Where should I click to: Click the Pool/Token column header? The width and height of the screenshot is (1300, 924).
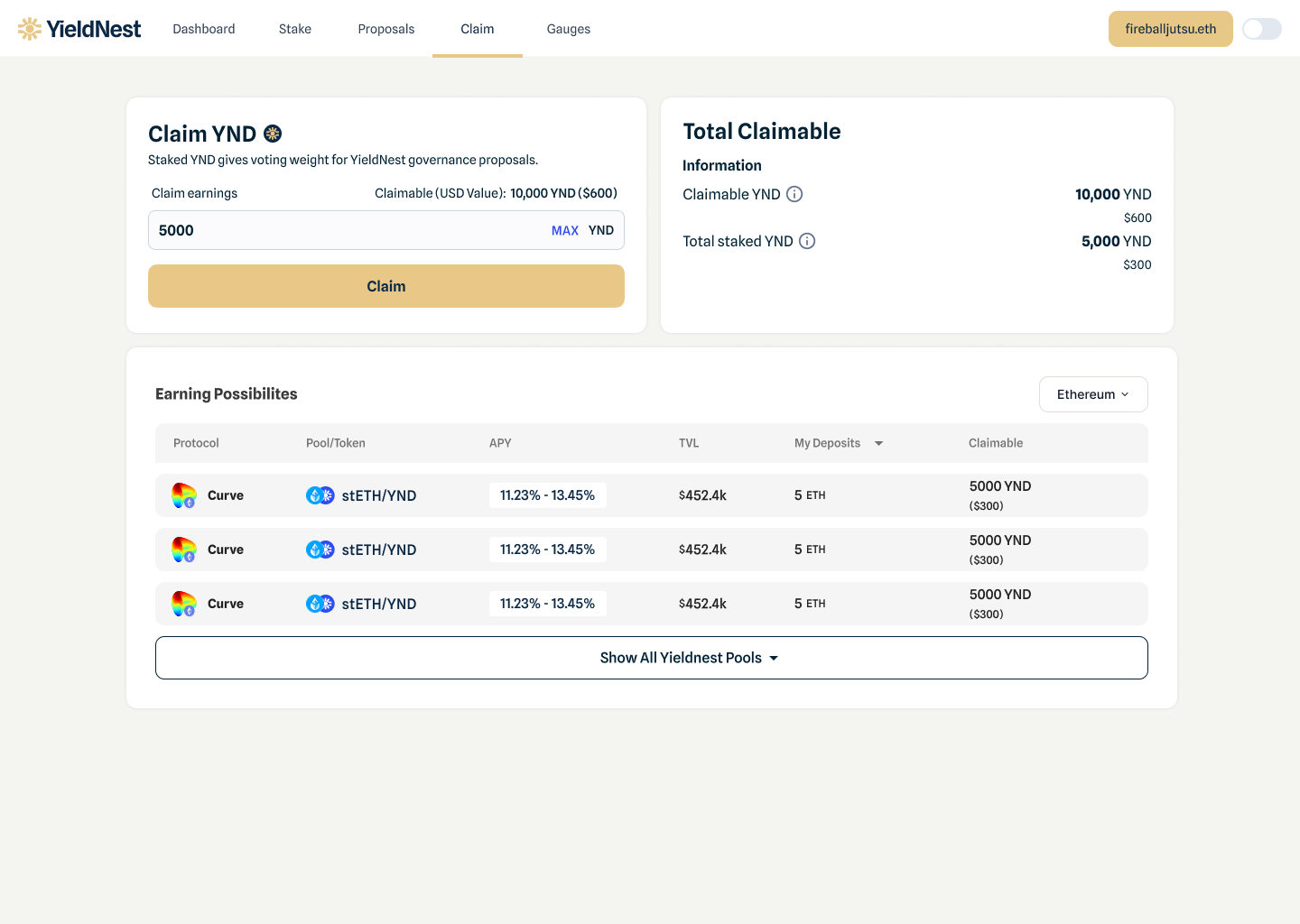[336, 443]
